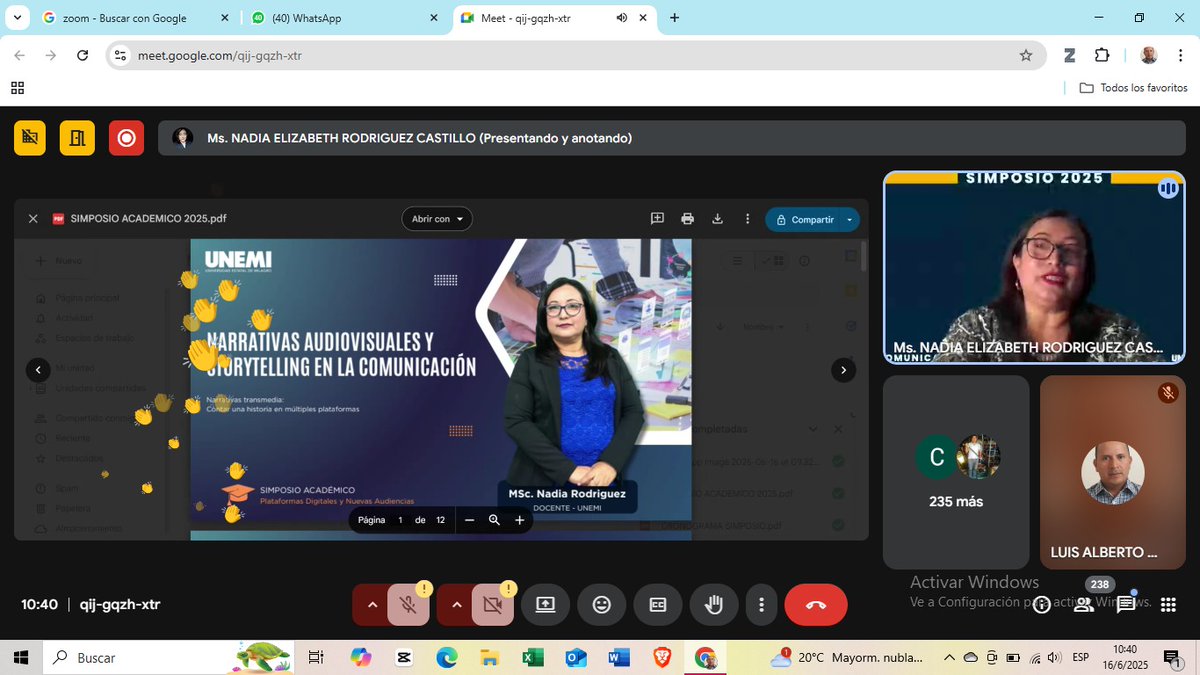Go to previous PDF page arrow
The height and width of the screenshot is (675, 1200).
(x=37, y=370)
